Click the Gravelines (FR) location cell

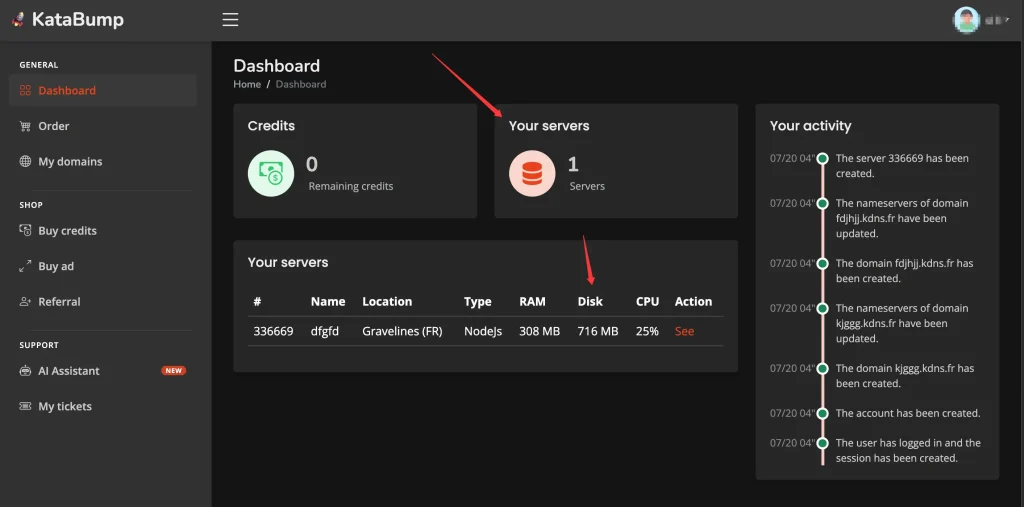click(x=402, y=331)
